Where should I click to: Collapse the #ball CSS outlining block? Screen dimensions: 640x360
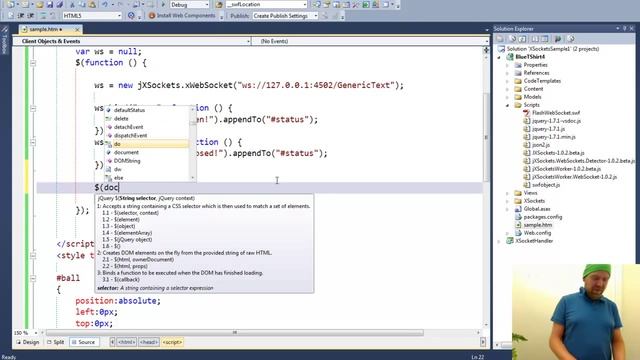[33, 278]
